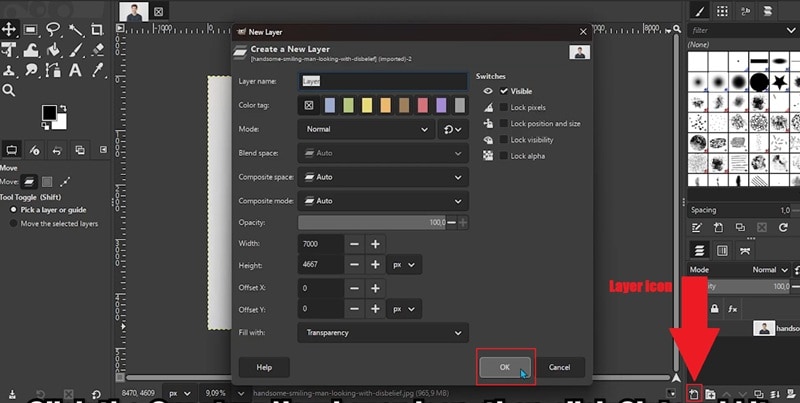Increase Width with the plus button
The image size is (800, 403).
(x=376, y=244)
